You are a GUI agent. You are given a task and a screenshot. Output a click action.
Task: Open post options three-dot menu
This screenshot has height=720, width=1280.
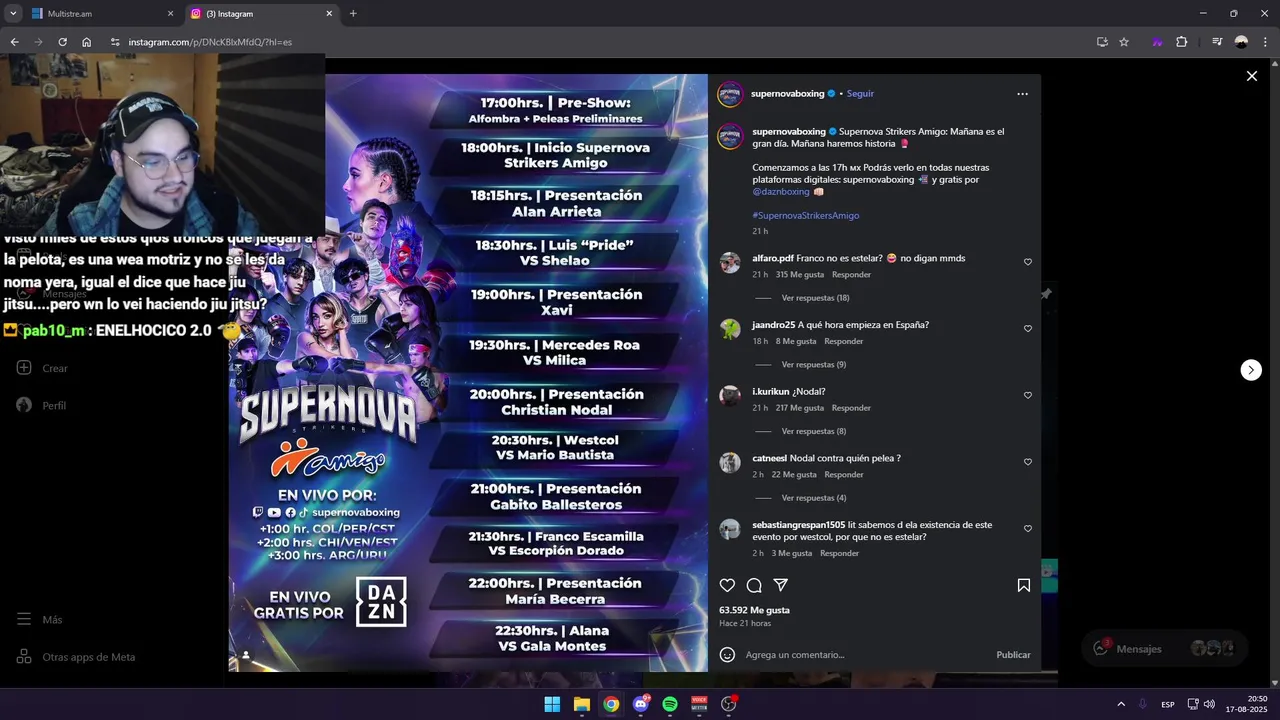coord(1022,94)
